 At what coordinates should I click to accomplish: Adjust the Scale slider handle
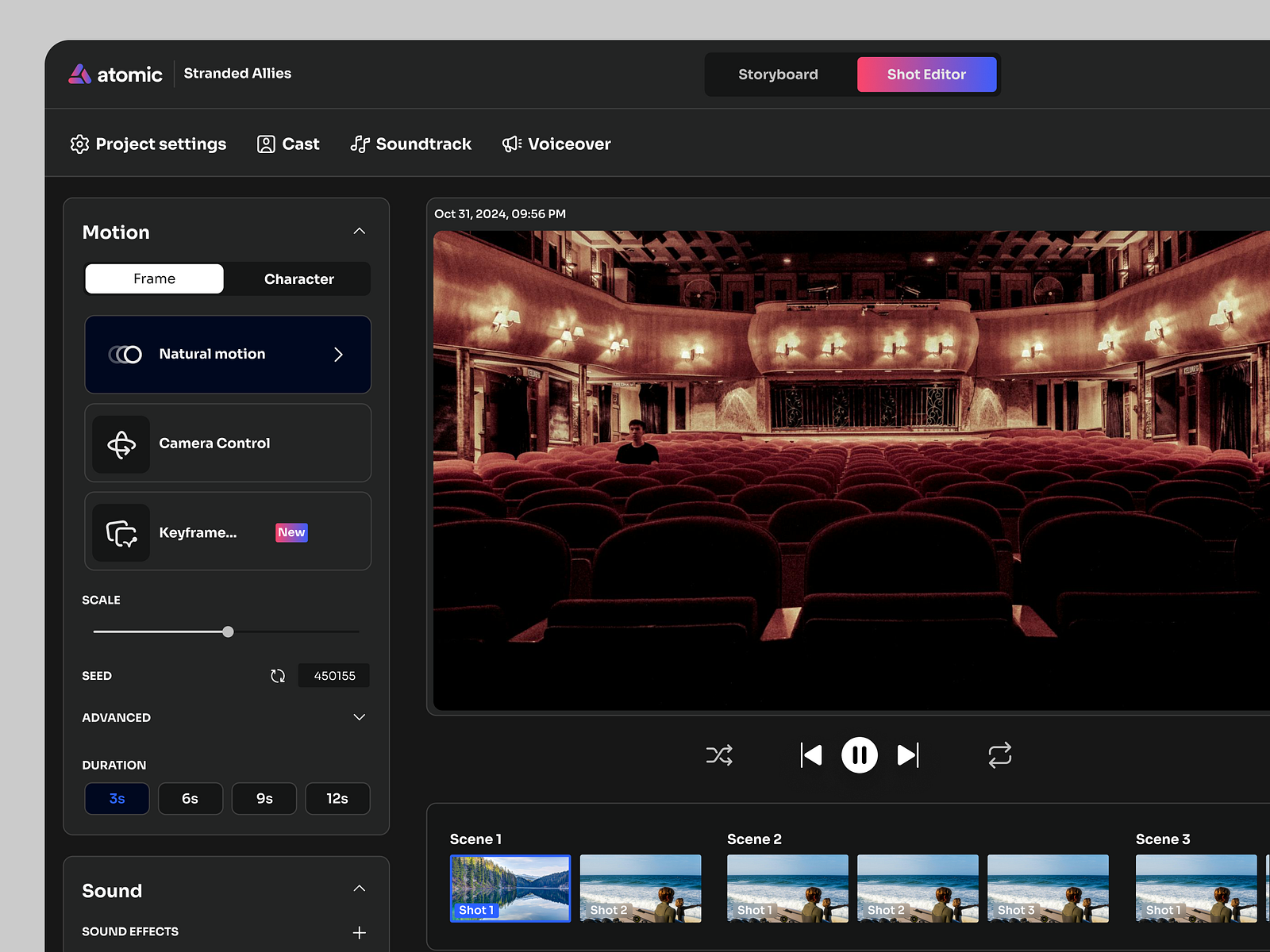click(228, 631)
